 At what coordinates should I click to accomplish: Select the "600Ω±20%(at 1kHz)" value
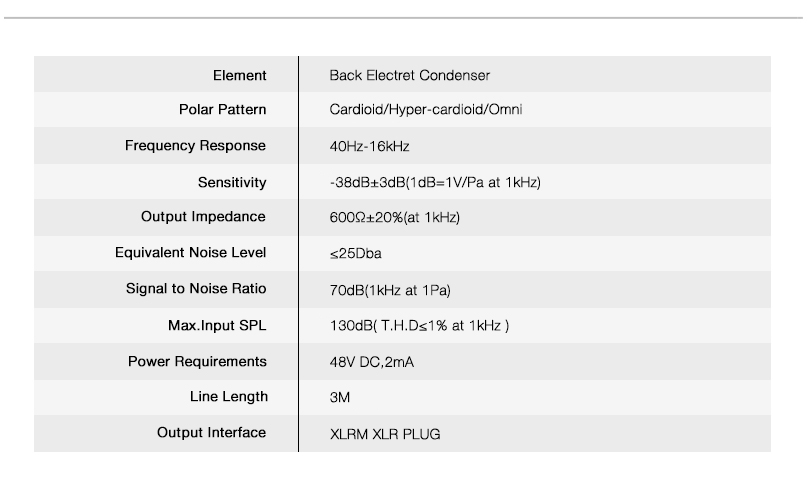click(394, 218)
